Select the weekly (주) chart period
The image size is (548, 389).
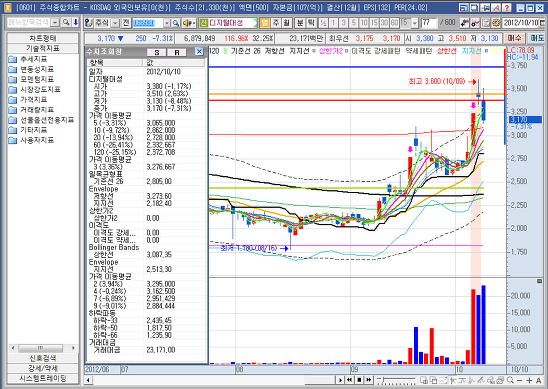tap(276, 23)
